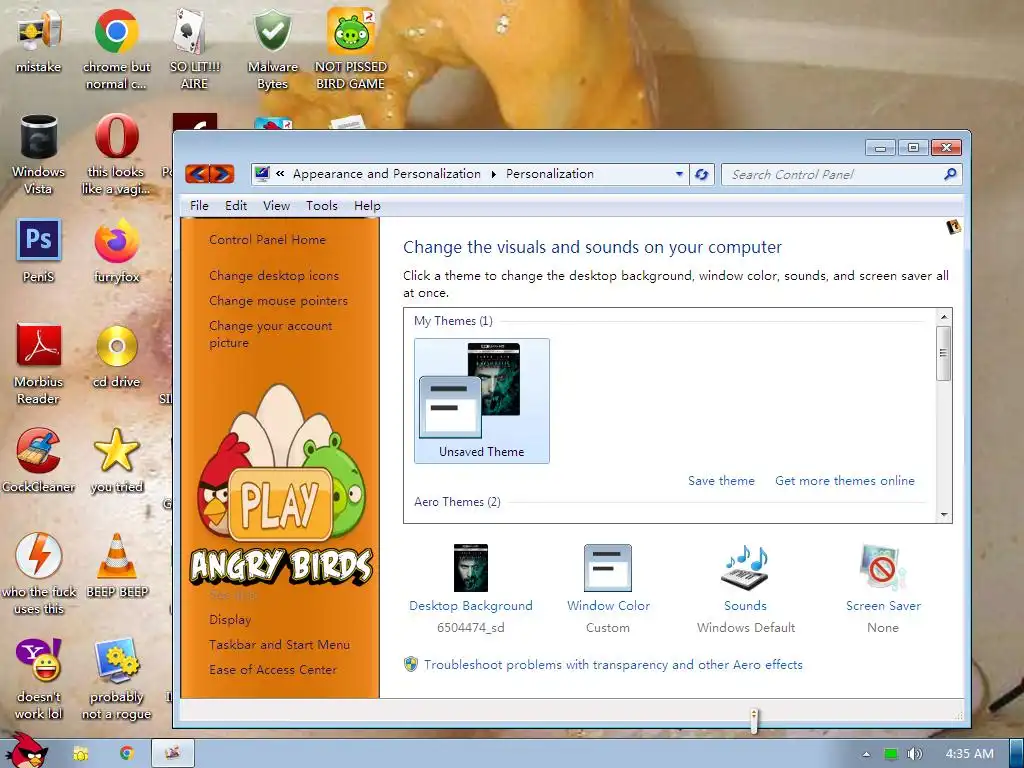Open the 'Morbius Reader' Adobe icon
Image resolution: width=1024 pixels, height=768 pixels.
click(x=39, y=364)
